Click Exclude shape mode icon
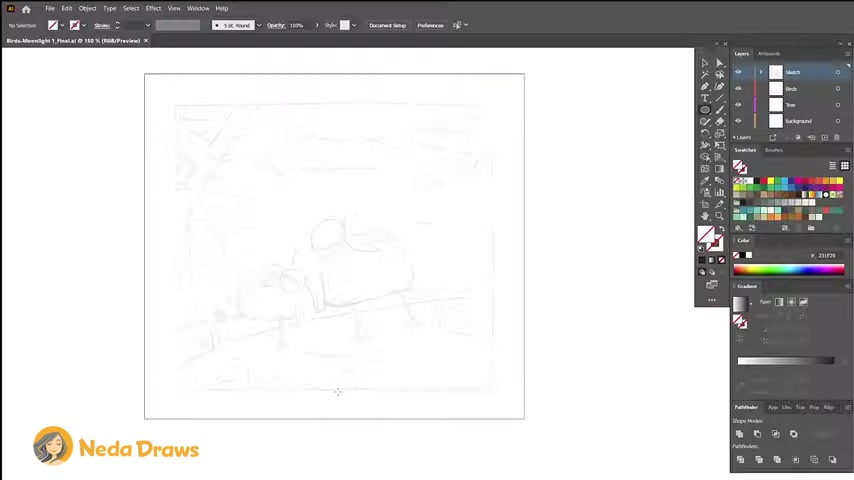This screenshot has width=854, height=480. 794,434
